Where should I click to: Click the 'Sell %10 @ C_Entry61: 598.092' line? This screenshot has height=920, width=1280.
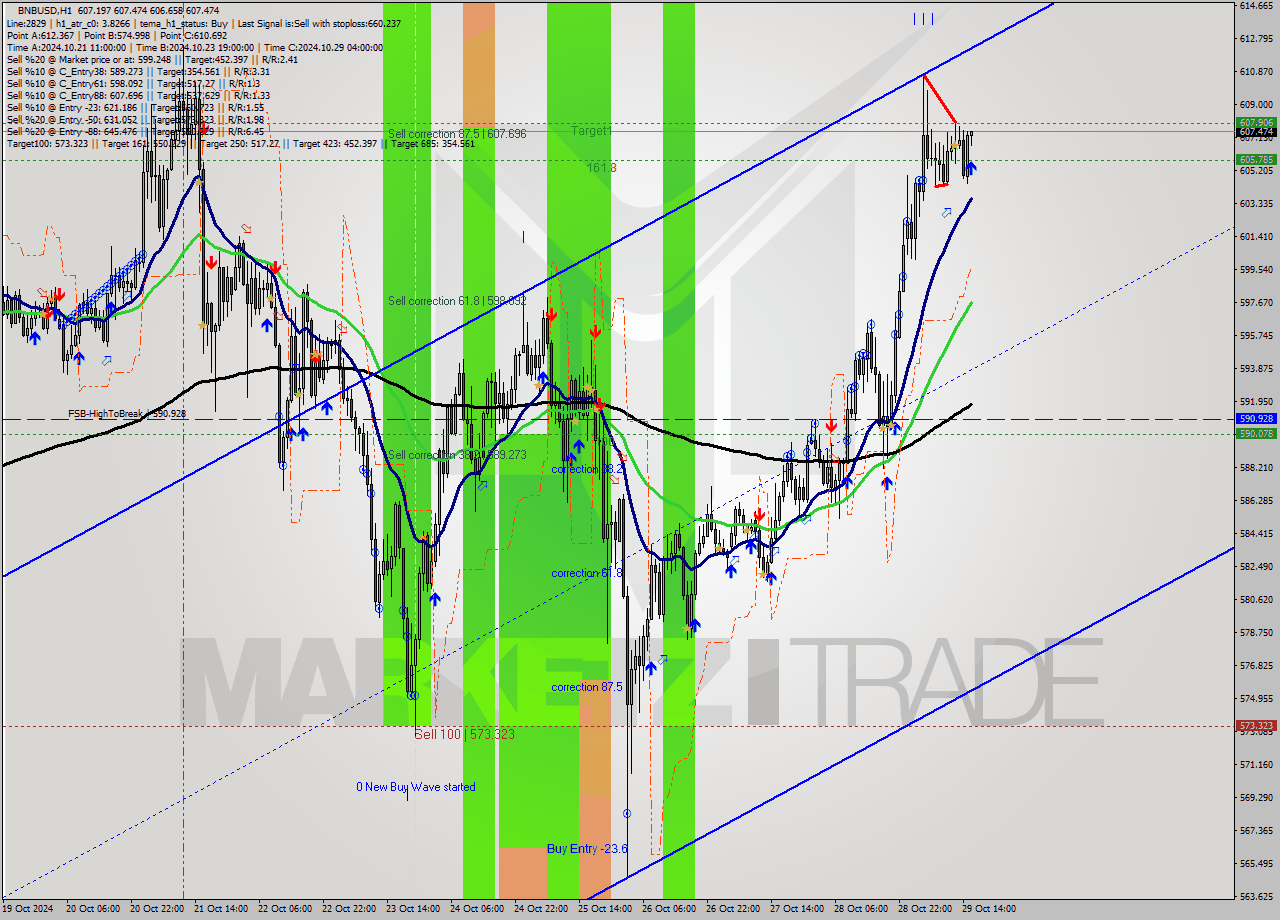click(x=134, y=83)
